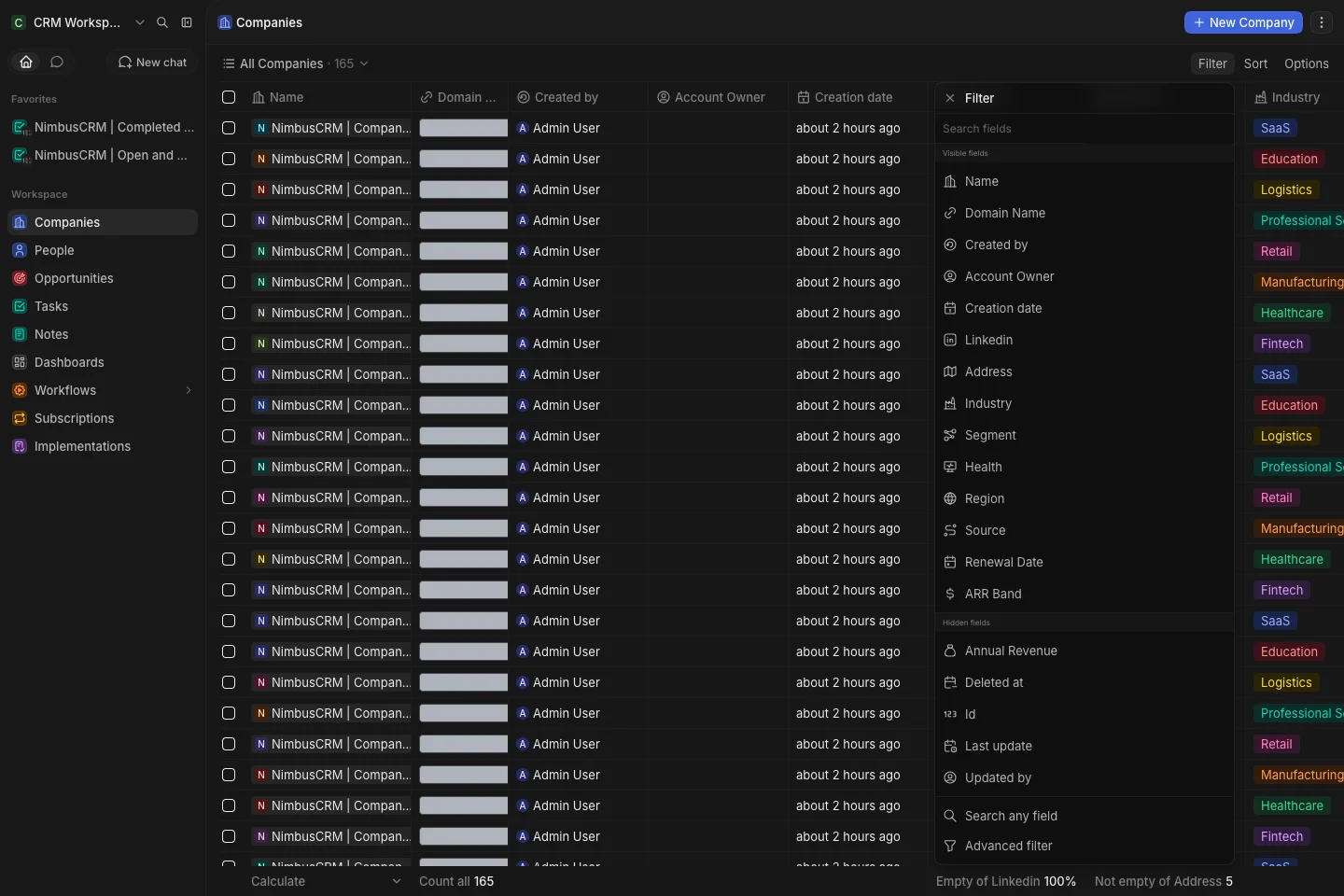Click the Advanced filter funnel icon

(950, 846)
